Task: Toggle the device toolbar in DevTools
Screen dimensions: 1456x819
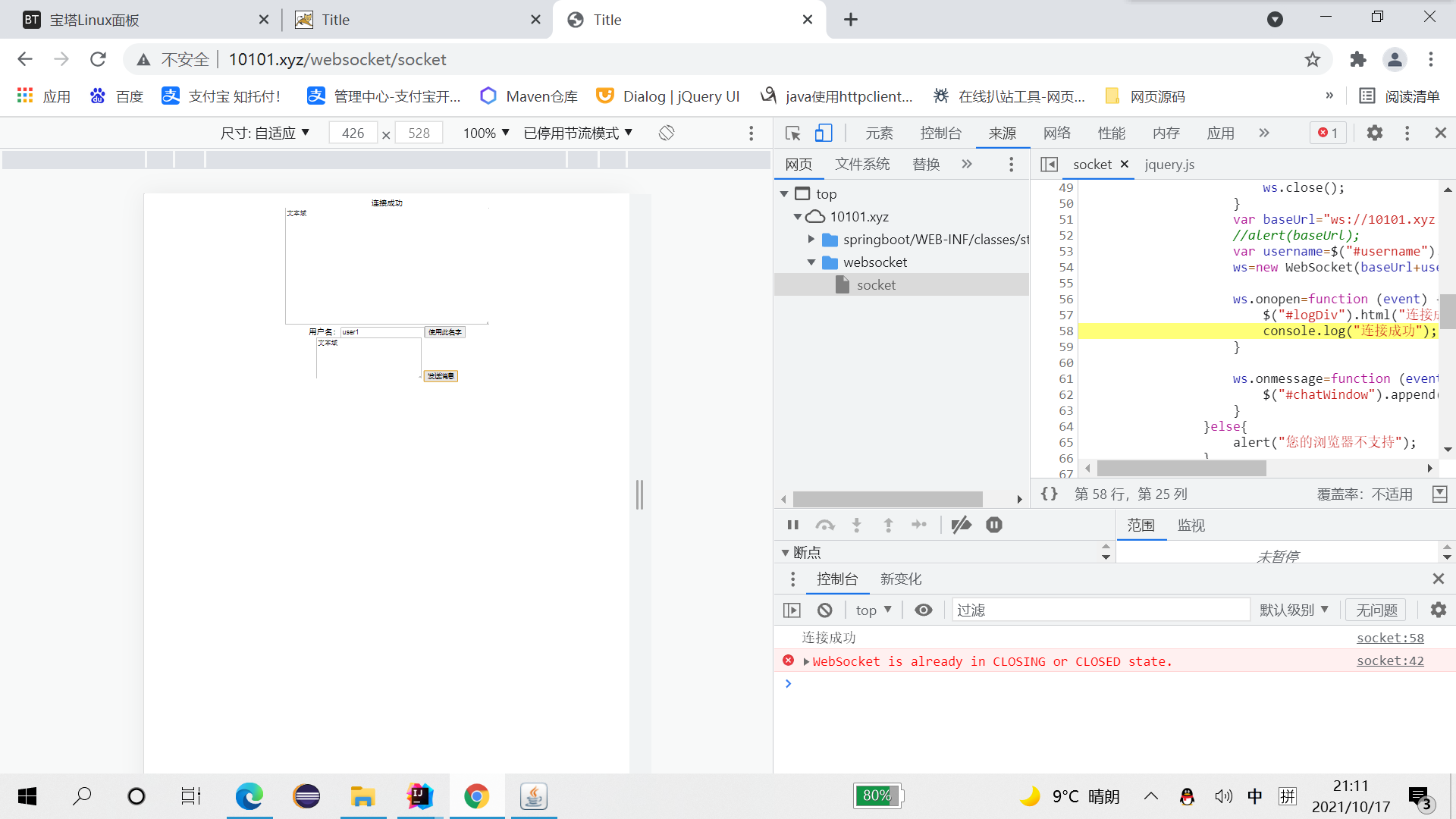Action: 824,133
